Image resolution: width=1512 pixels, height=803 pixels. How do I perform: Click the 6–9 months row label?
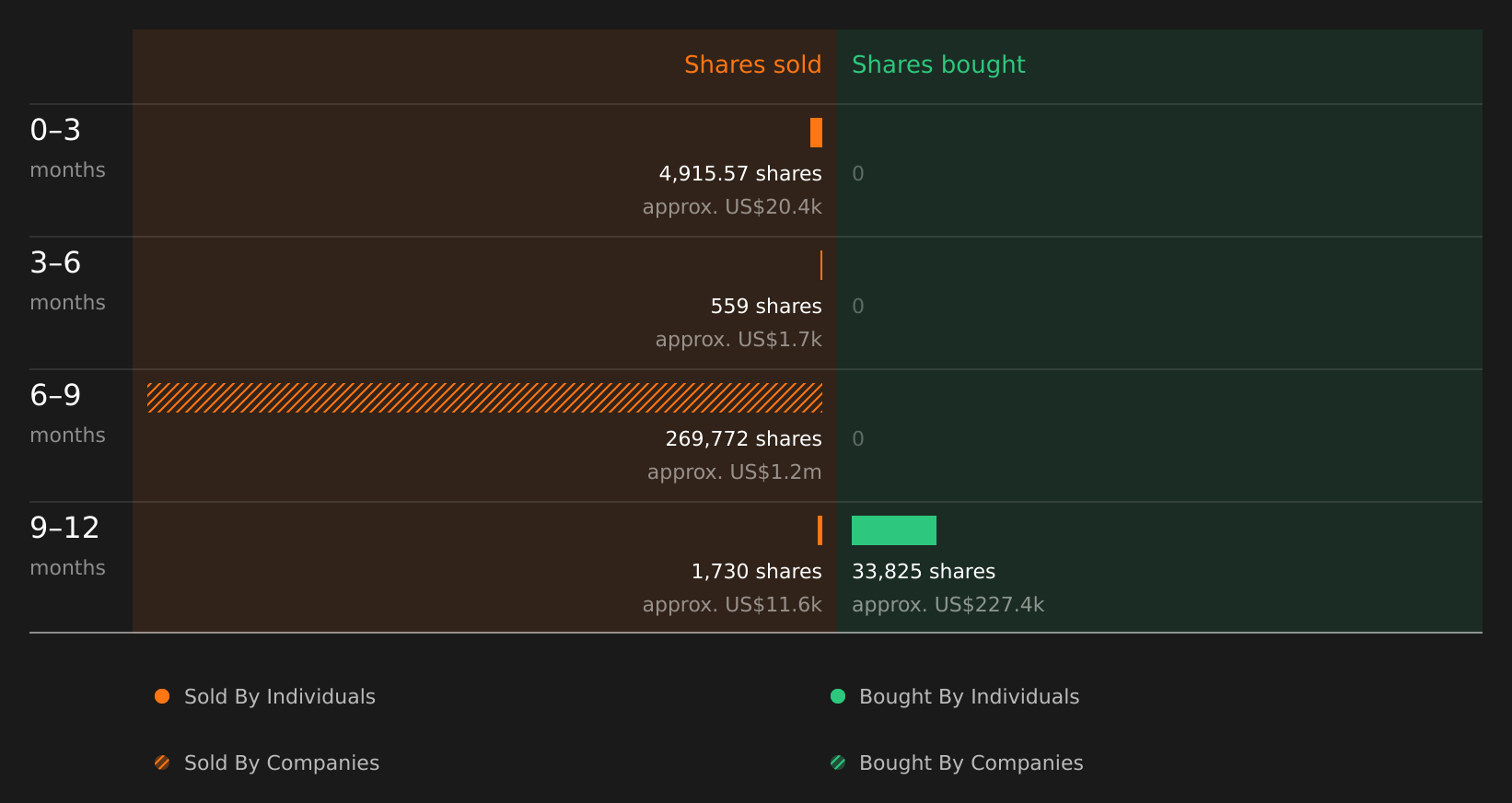point(68,413)
